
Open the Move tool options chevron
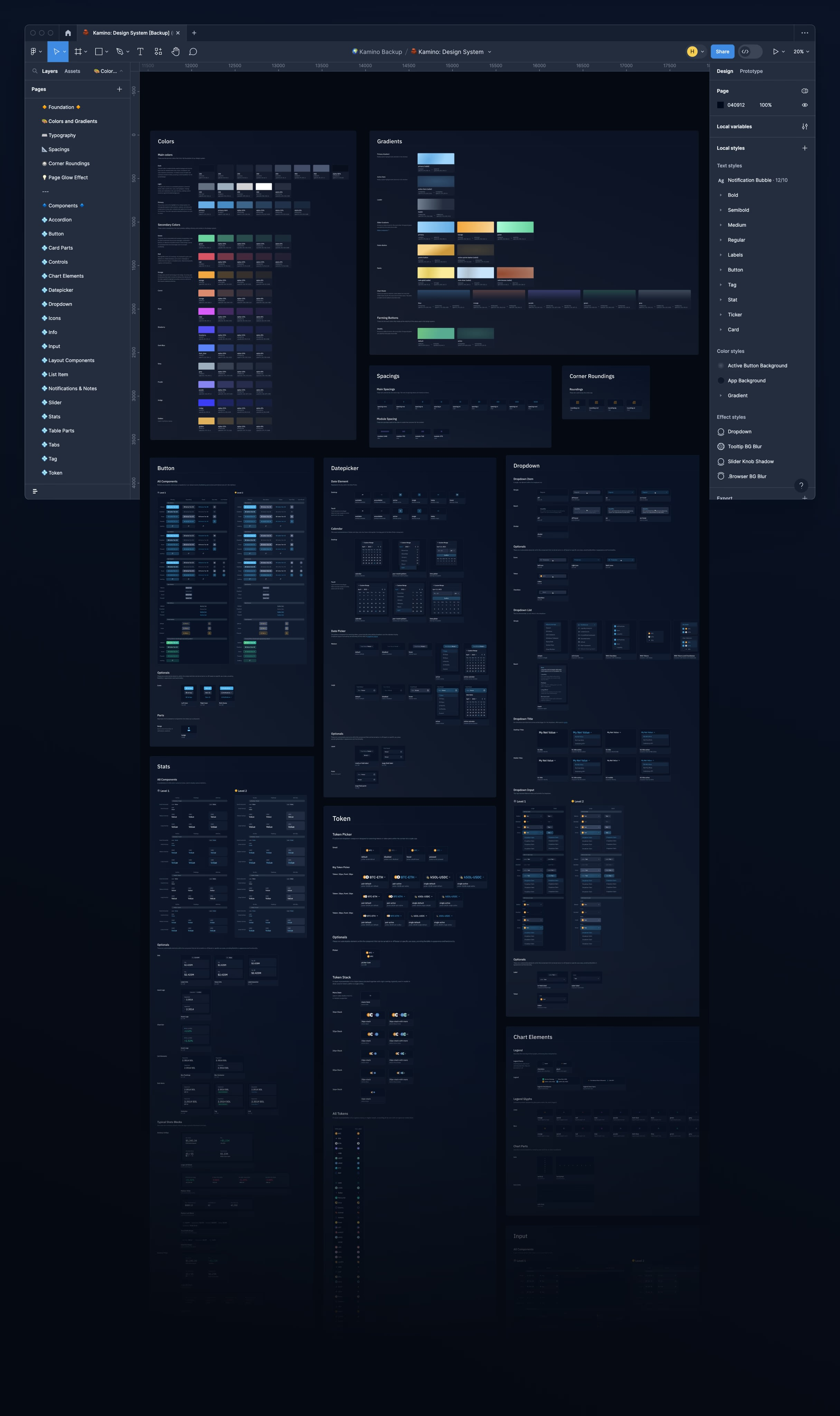[65, 52]
